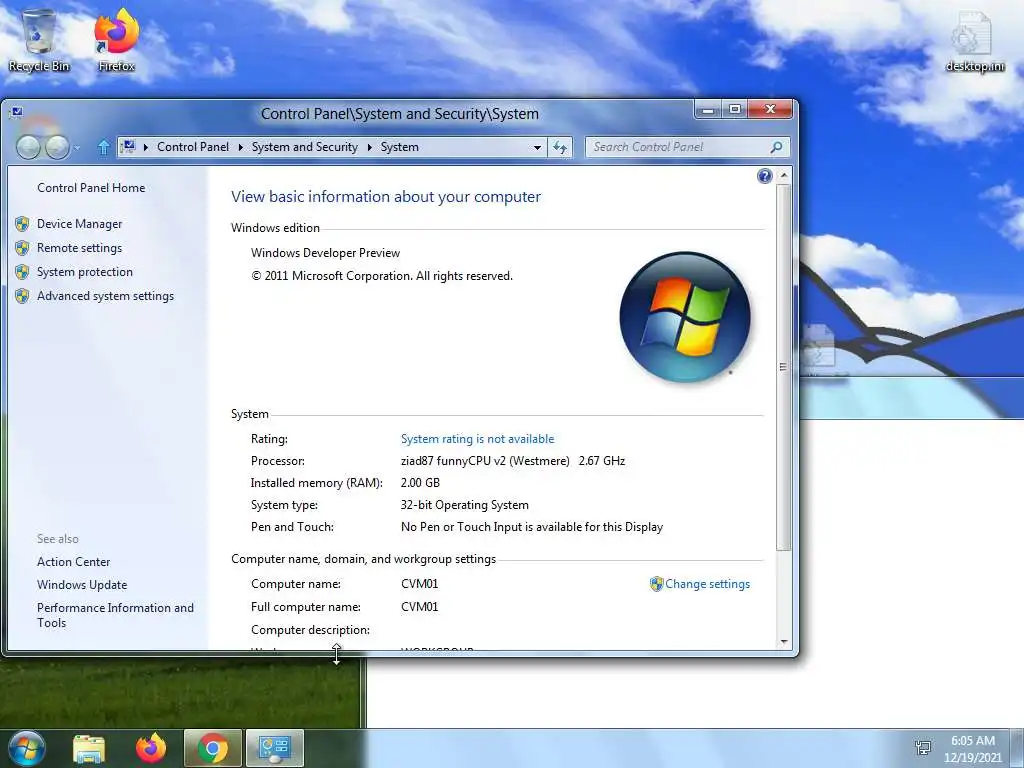The height and width of the screenshot is (768, 1024).
Task: Click the vertical scrollbar thumb
Action: [x=784, y=367]
